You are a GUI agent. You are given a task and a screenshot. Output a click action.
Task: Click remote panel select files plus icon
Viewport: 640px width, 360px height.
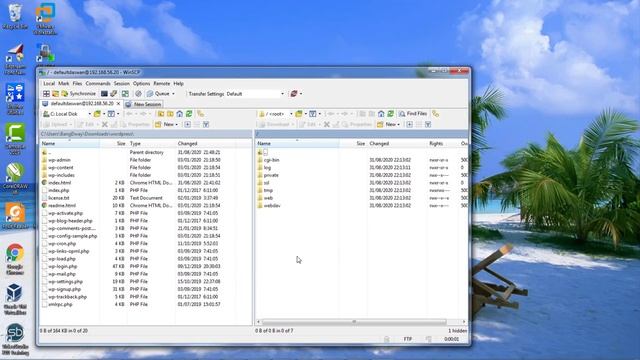tap(409, 124)
